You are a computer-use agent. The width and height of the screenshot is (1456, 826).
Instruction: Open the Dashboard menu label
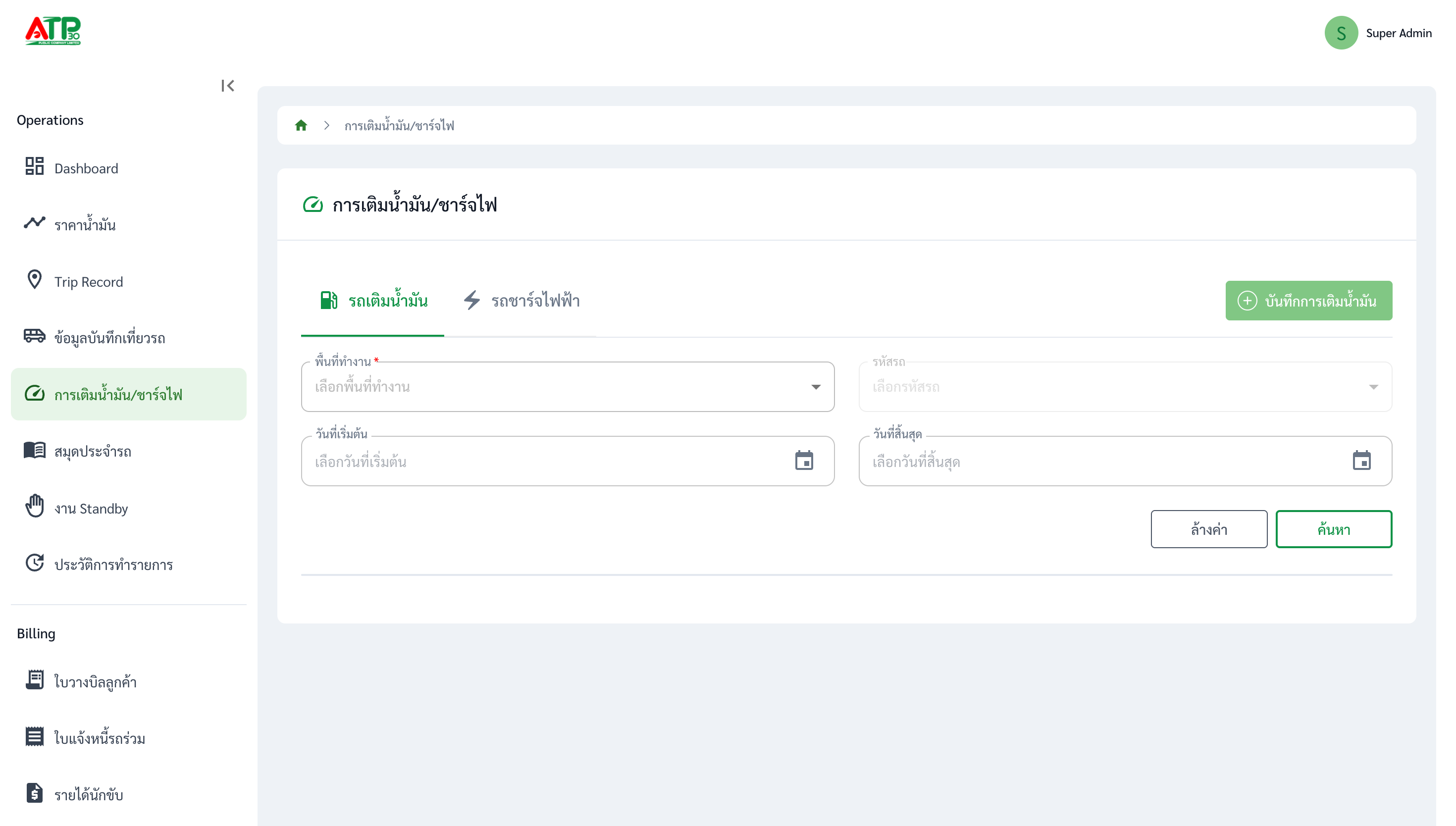pos(86,168)
